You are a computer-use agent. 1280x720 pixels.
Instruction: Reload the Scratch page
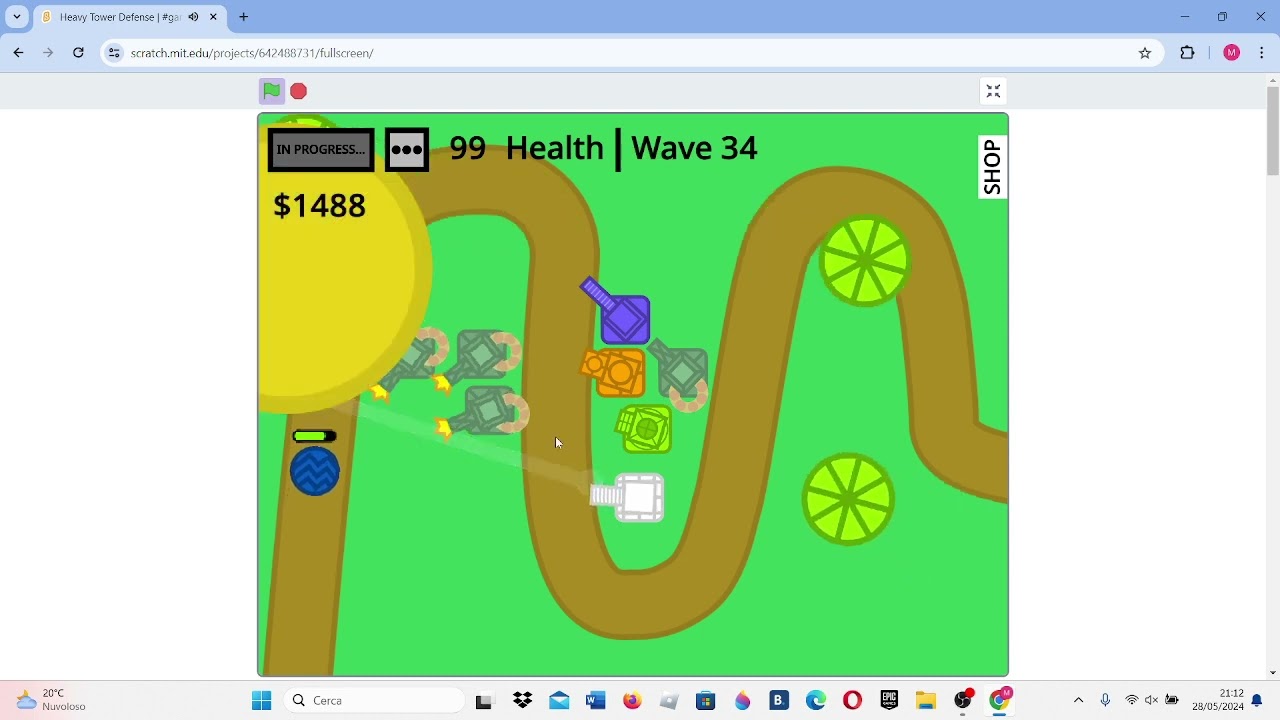pyautogui.click(x=78, y=53)
